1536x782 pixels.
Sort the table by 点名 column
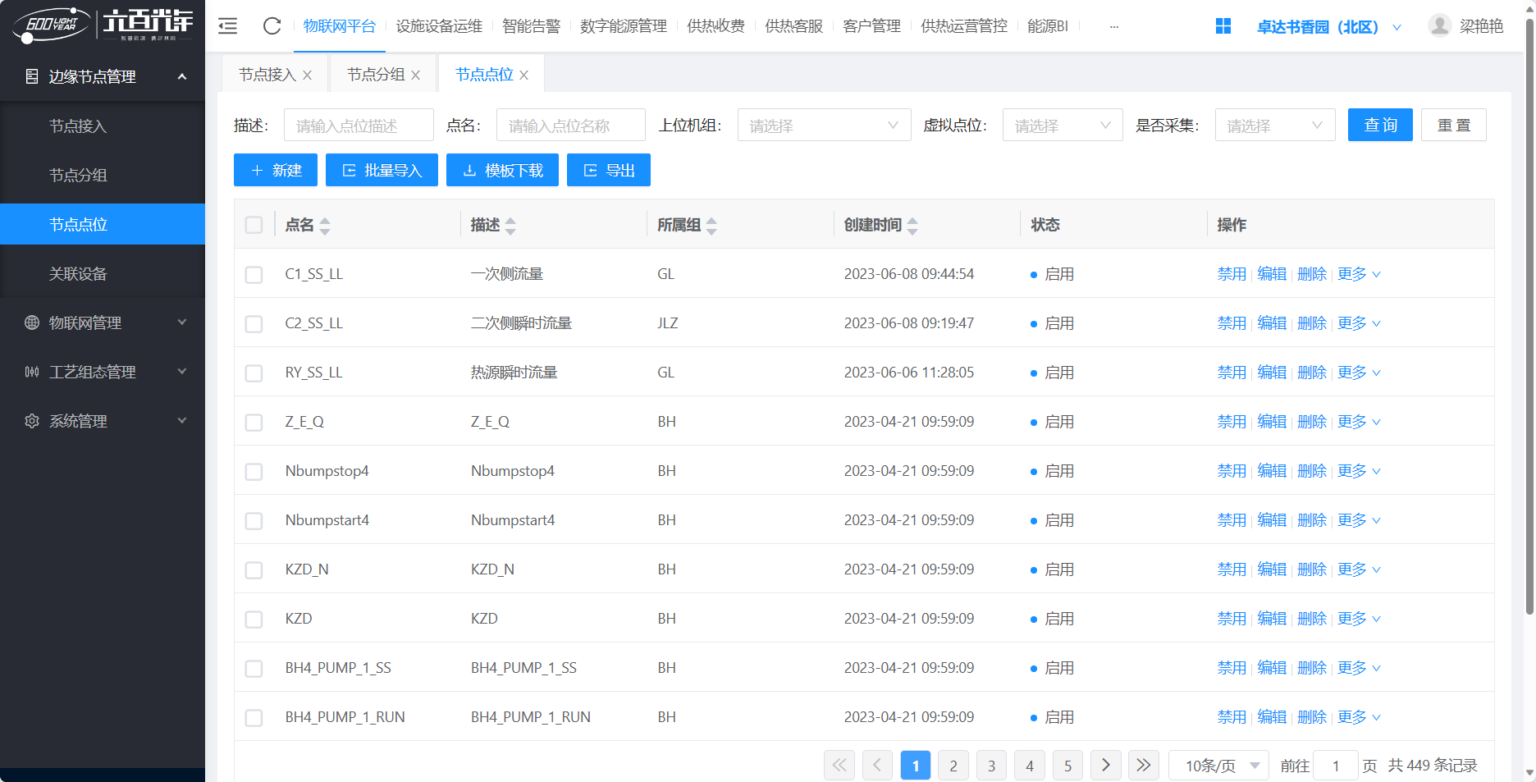[x=324, y=226]
